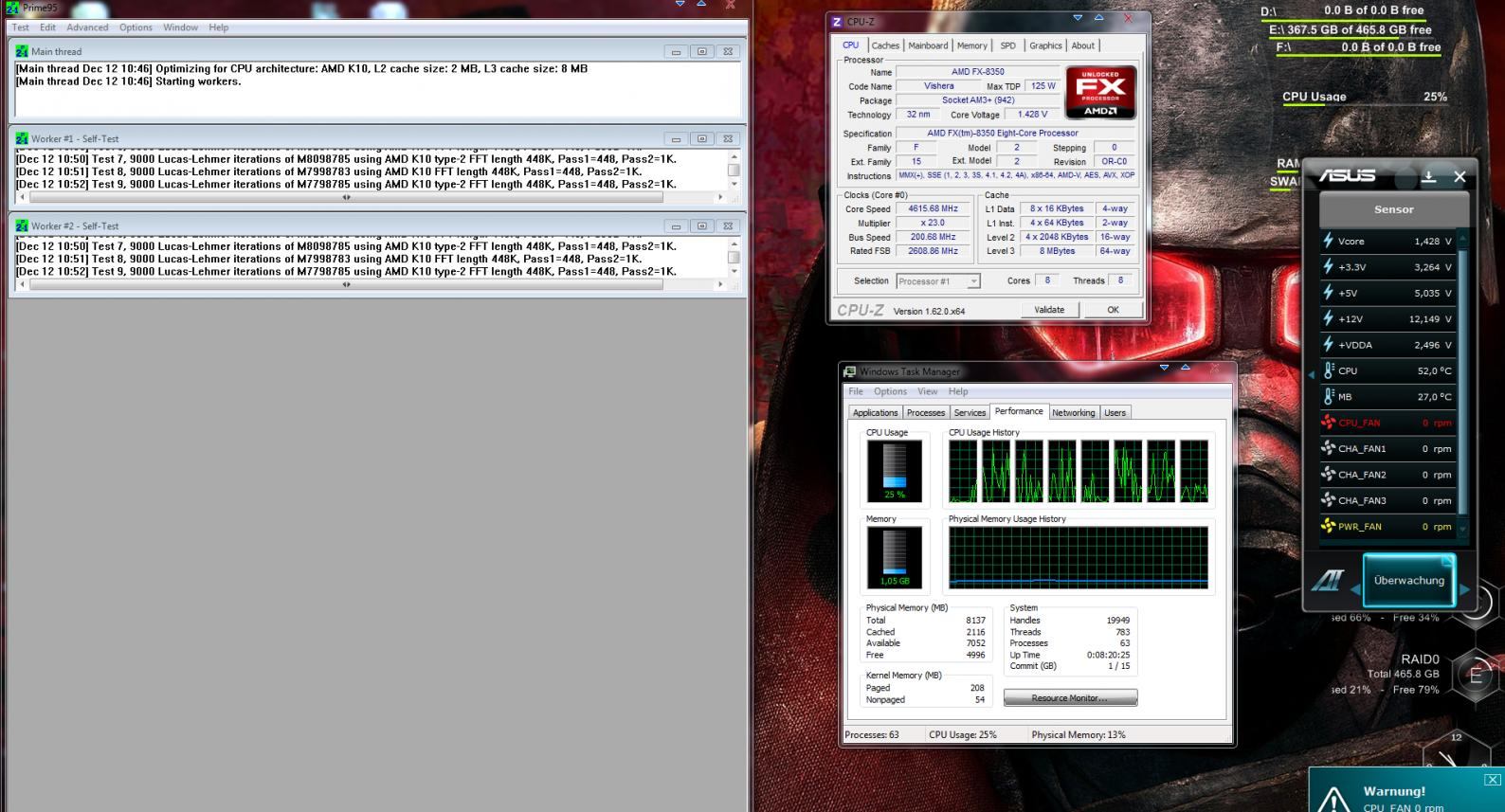Open the Prime95 Advanced menu

87,27
